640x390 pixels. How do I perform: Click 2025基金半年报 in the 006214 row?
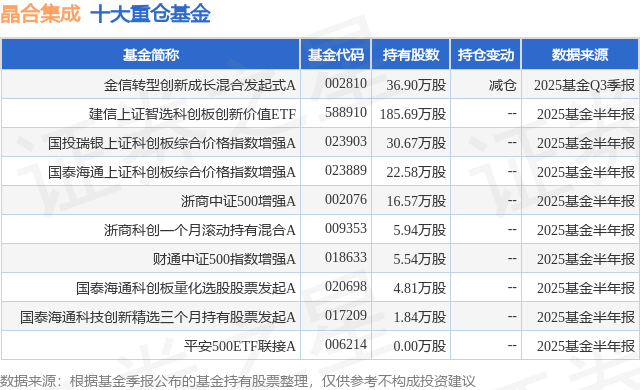click(586, 346)
